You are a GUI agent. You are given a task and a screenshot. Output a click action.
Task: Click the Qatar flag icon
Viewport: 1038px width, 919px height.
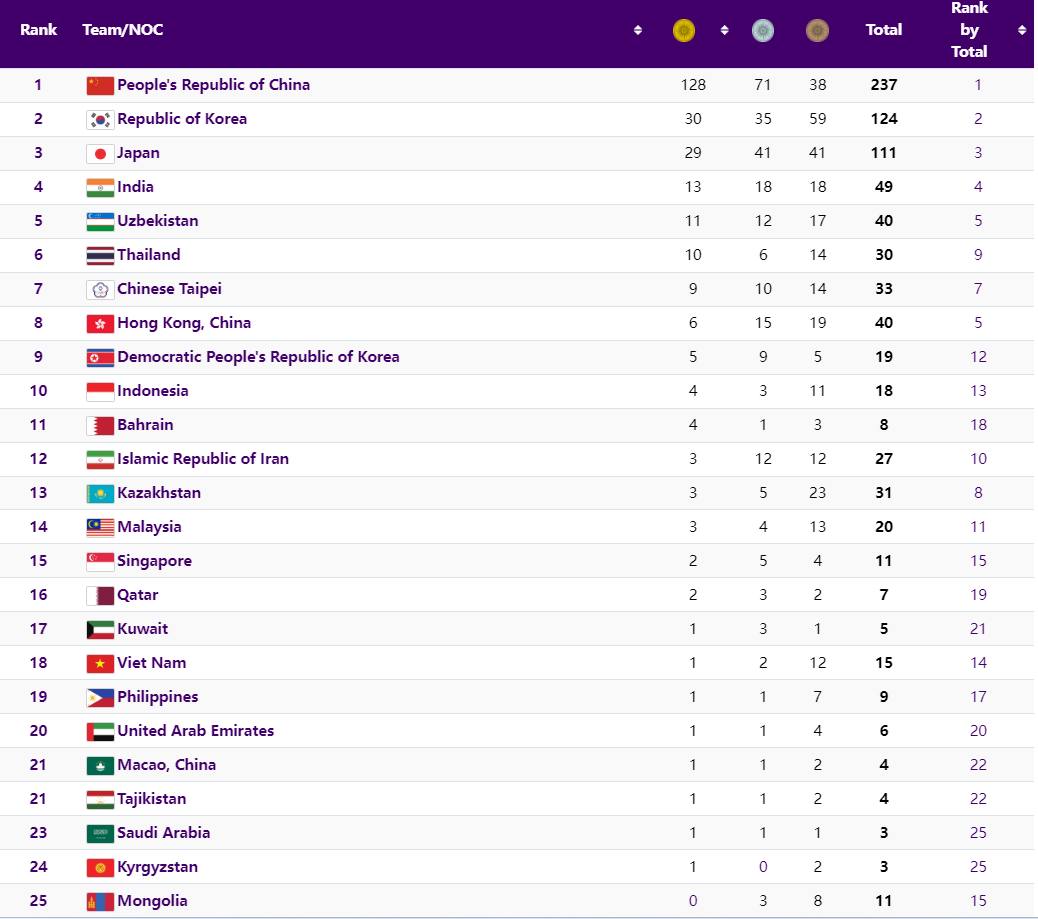[x=100, y=595]
